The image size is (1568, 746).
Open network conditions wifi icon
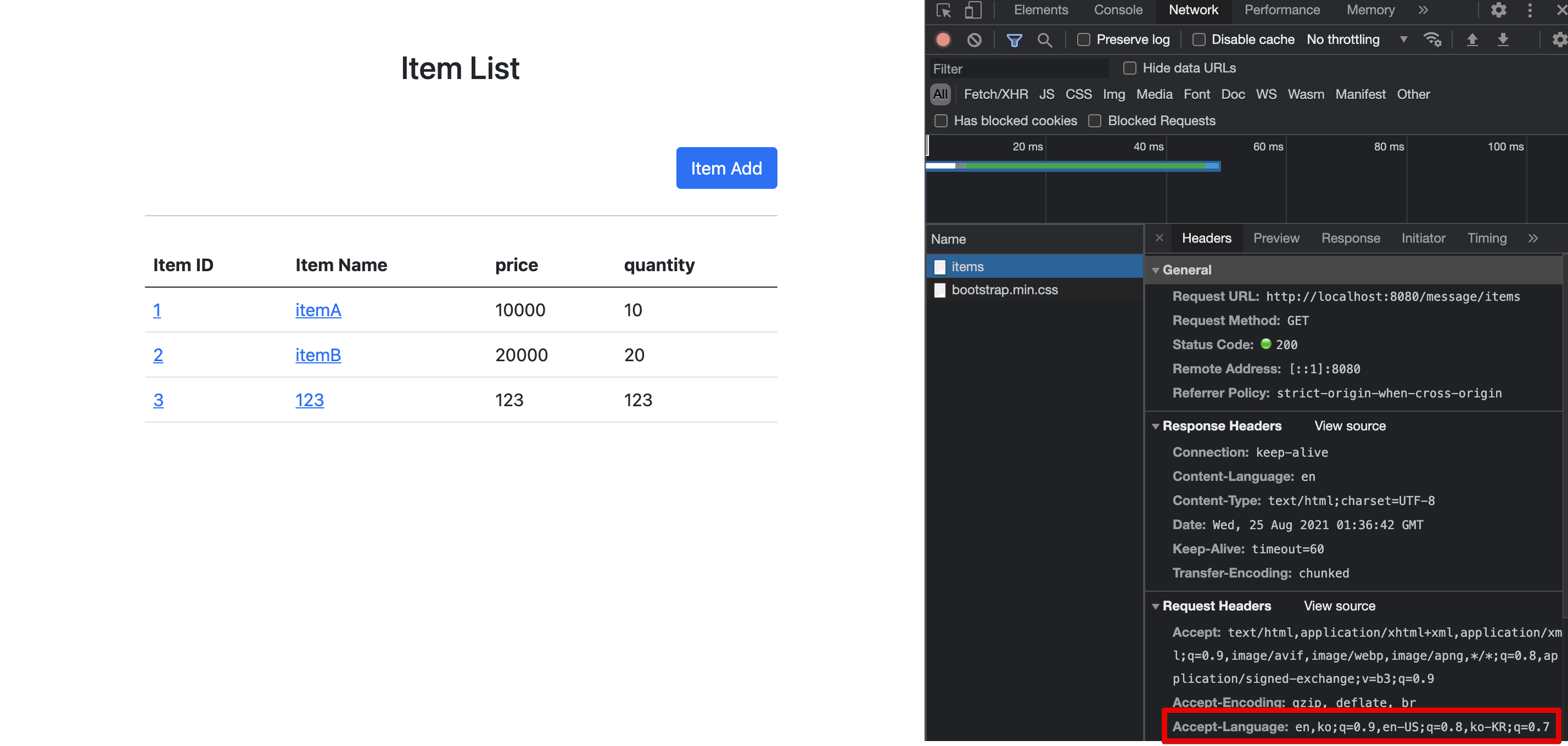1432,40
